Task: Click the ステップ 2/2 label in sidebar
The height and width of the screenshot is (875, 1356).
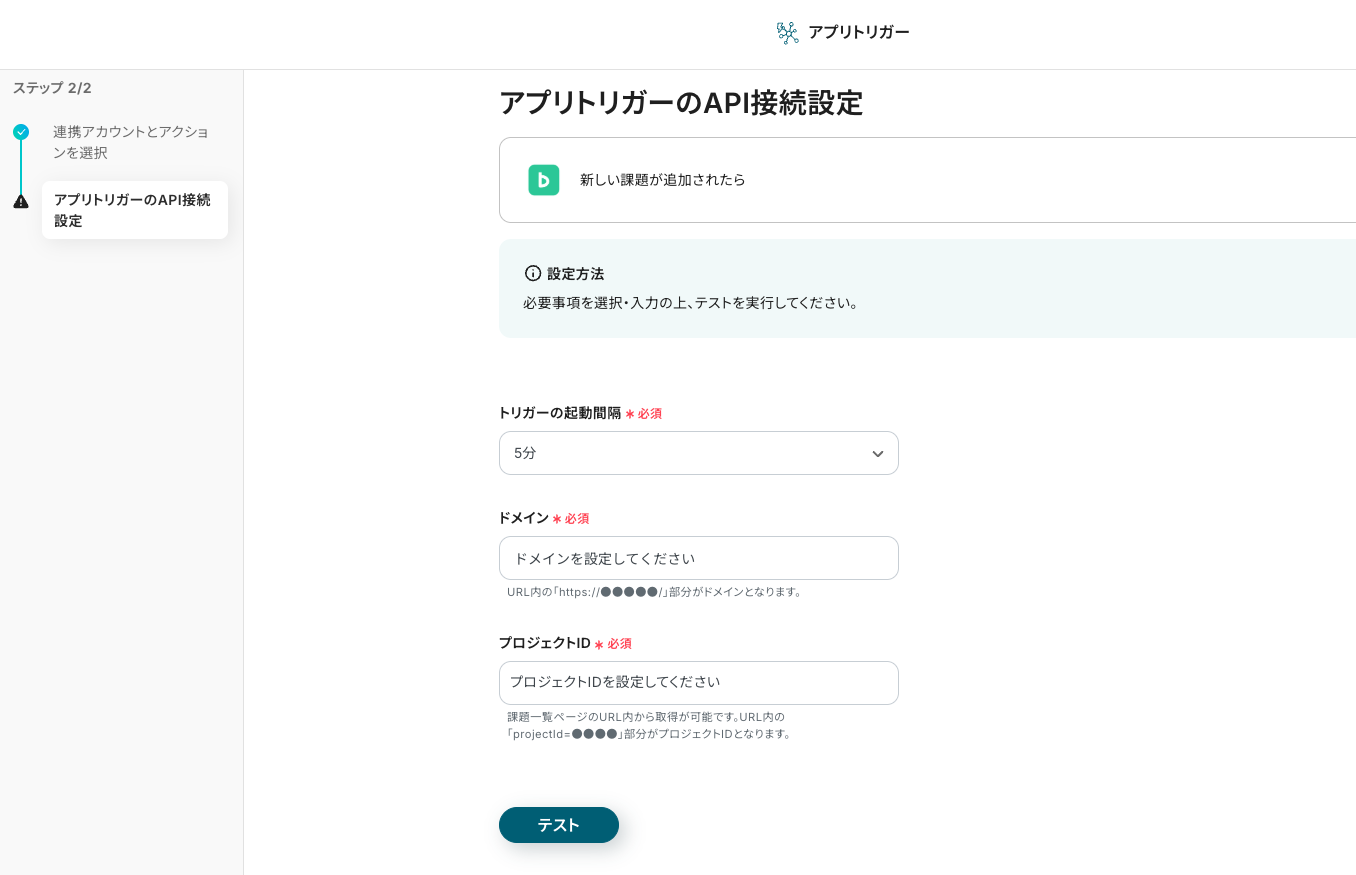Action: coord(52,88)
